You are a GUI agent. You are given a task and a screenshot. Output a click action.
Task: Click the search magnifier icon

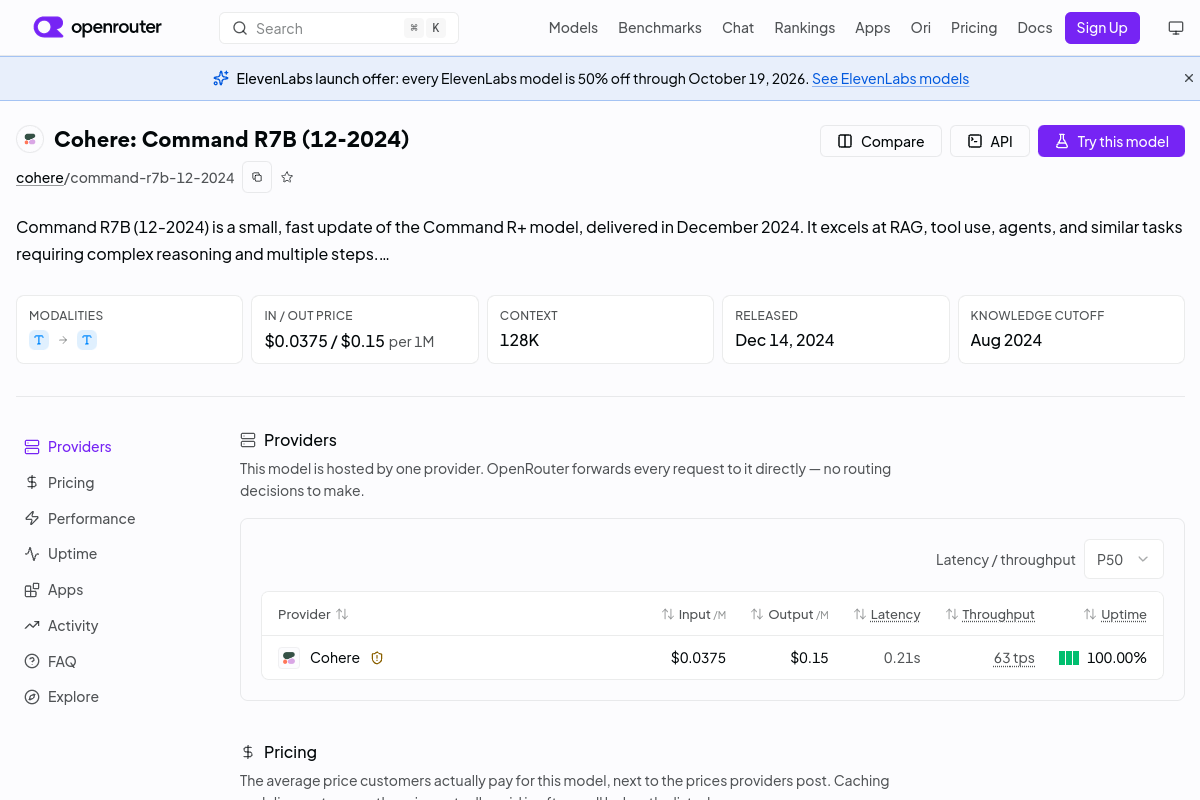click(240, 28)
